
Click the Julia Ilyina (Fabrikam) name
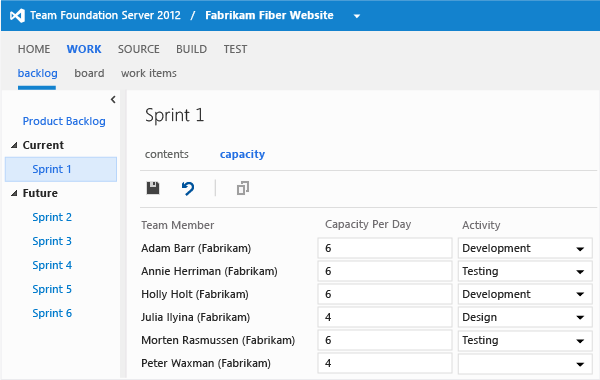[196, 317]
